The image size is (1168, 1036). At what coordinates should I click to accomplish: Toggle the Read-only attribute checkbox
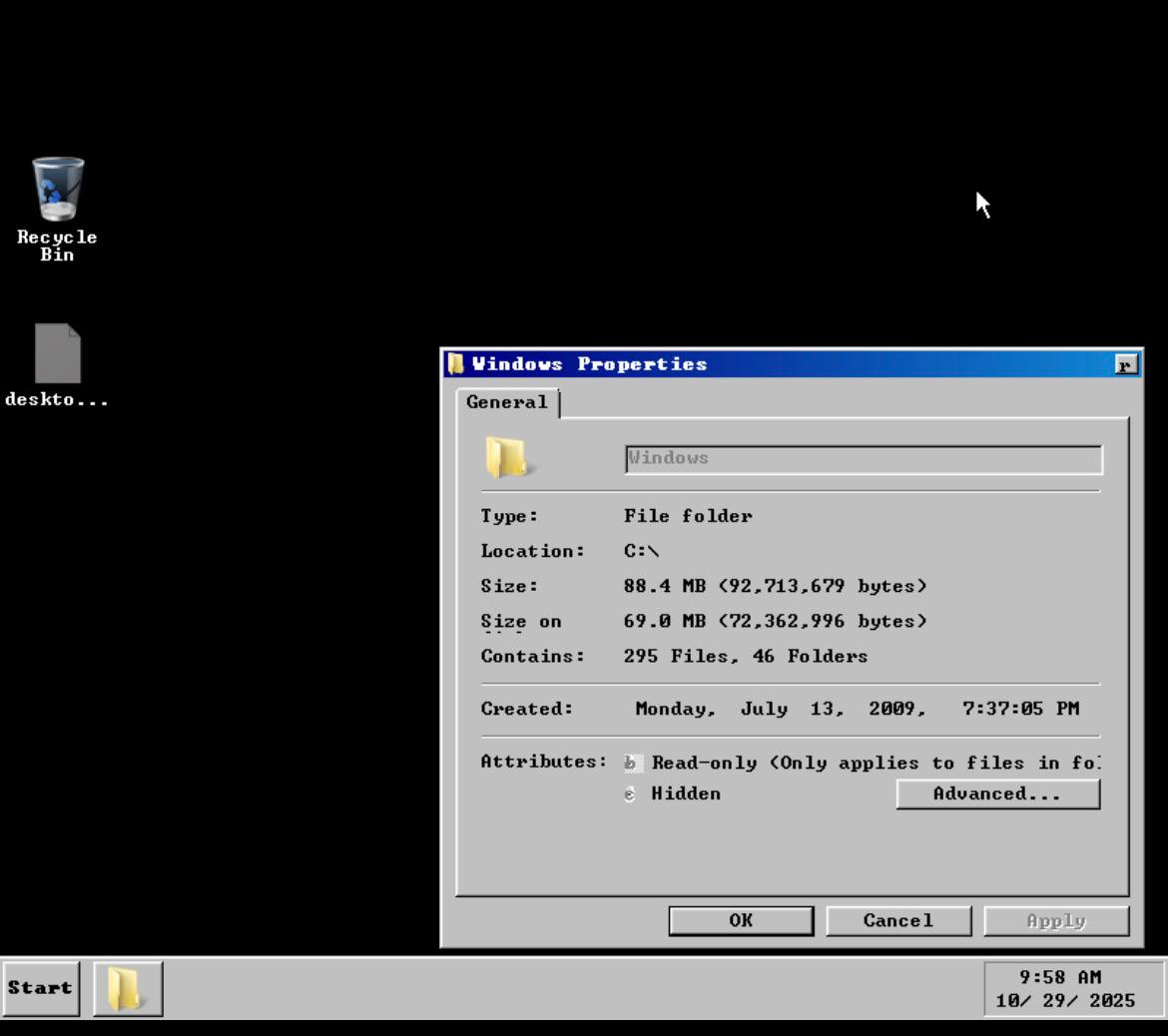[630, 764]
